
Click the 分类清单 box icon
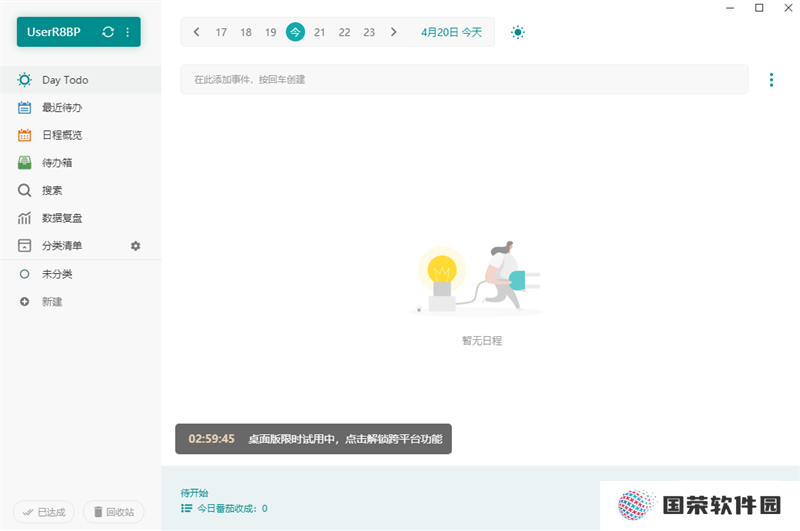24,245
